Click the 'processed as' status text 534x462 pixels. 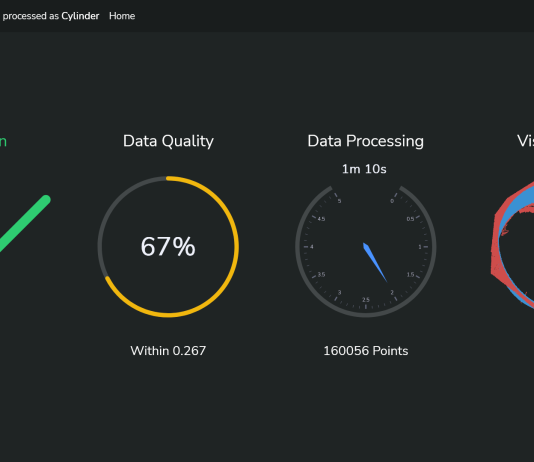[x=31, y=16]
